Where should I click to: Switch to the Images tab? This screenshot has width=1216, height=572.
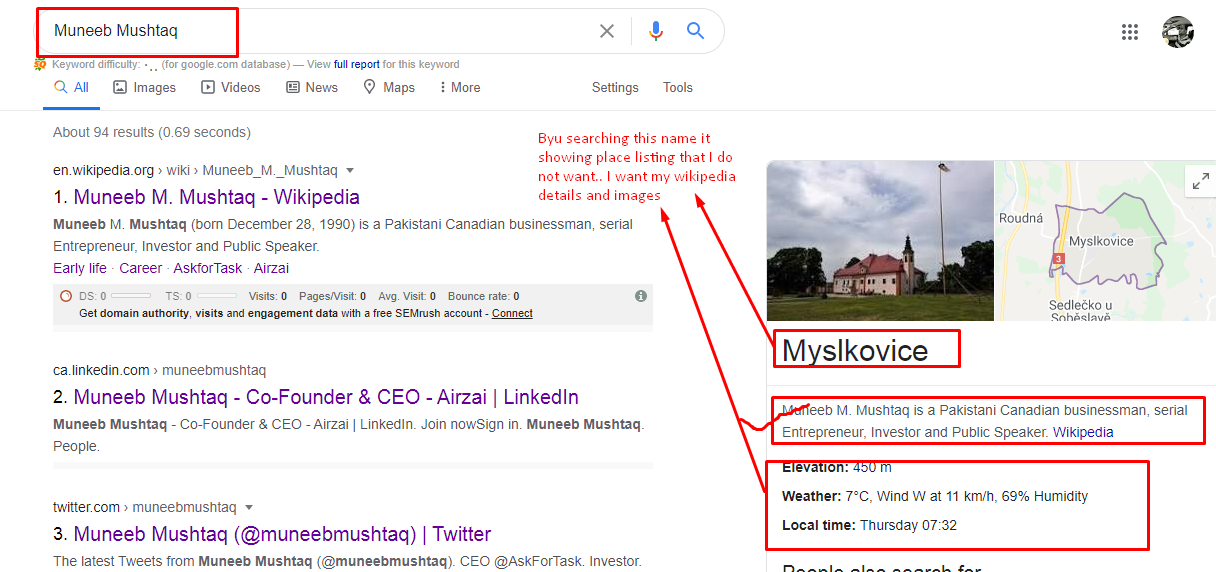[x=144, y=87]
